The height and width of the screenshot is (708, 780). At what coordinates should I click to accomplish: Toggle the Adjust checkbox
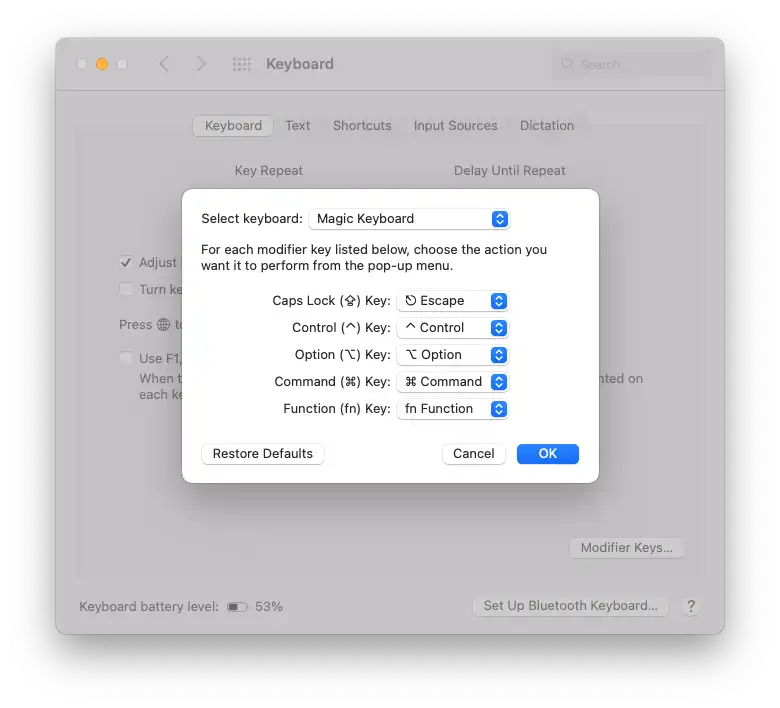pyautogui.click(x=126, y=262)
